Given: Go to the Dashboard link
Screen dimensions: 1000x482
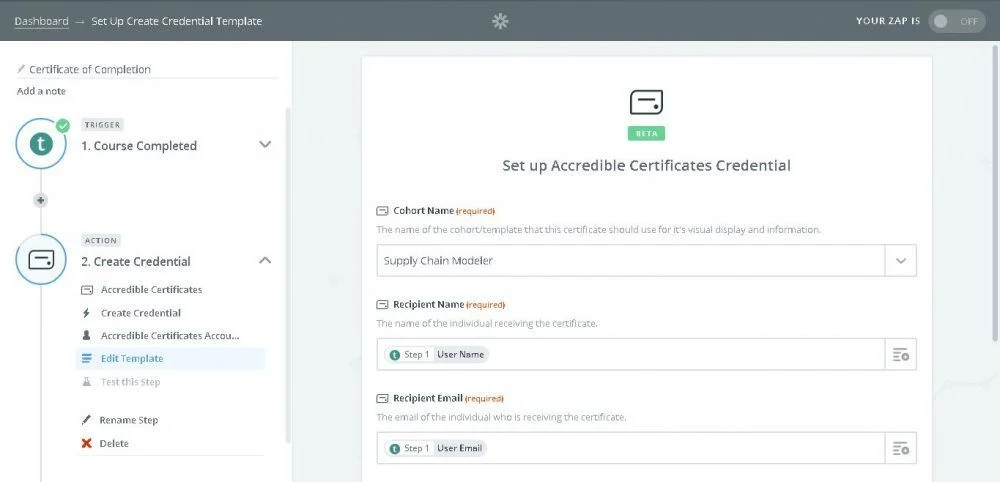Looking at the screenshot, I should point(41,21).
